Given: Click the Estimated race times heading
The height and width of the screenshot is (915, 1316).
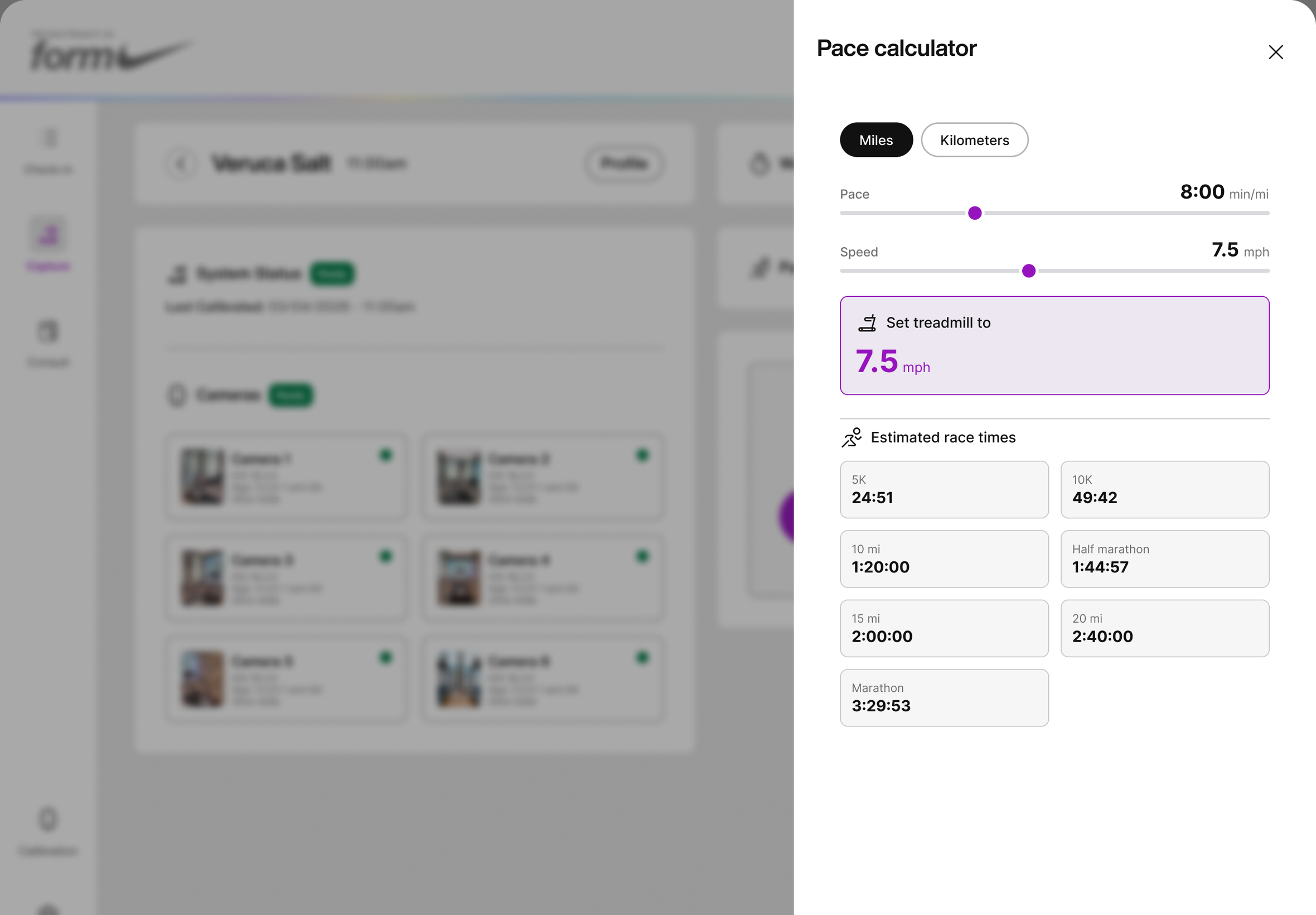Looking at the screenshot, I should coord(943,437).
